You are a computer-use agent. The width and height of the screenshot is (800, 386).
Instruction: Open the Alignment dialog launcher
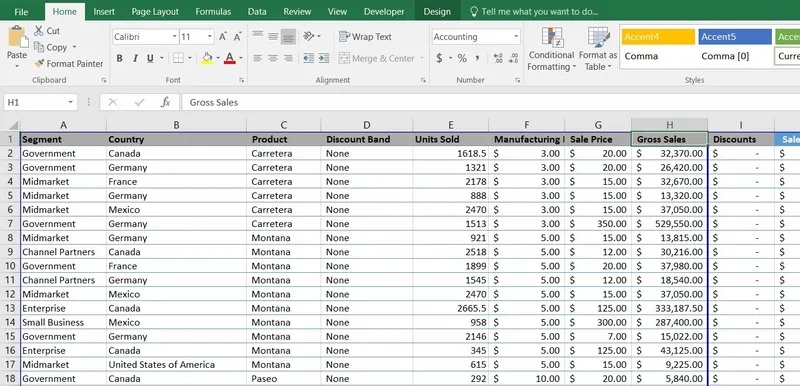click(423, 80)
